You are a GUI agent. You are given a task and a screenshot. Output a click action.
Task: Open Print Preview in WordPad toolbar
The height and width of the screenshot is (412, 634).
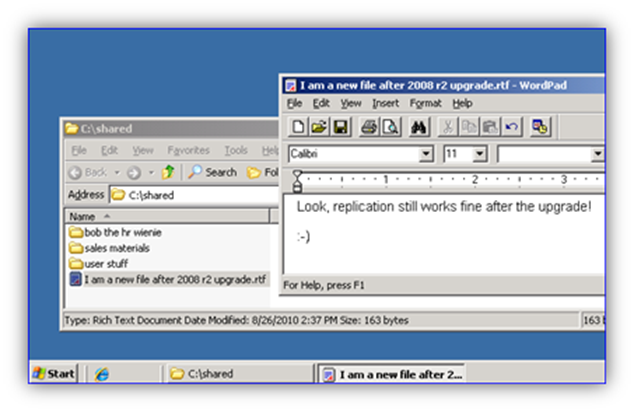[x=390, y=127]
